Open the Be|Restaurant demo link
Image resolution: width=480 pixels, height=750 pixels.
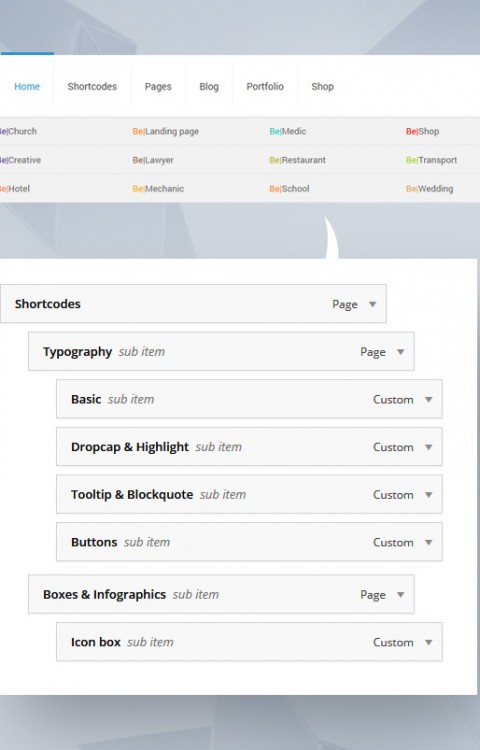pyautogui.click(x=297, y=160)
